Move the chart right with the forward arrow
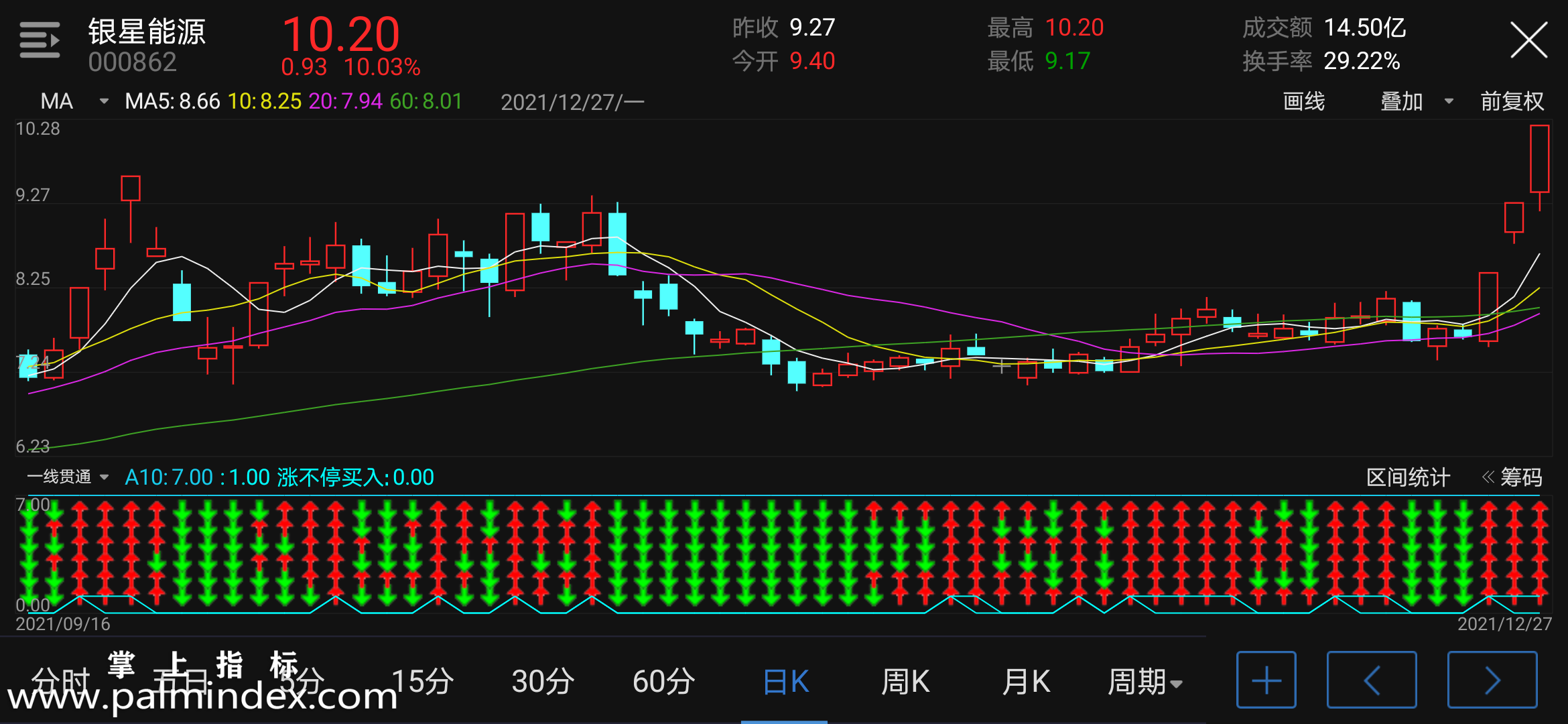Image resolution: width=1568 pixels, height=724 pixels. pos(1492,680)
